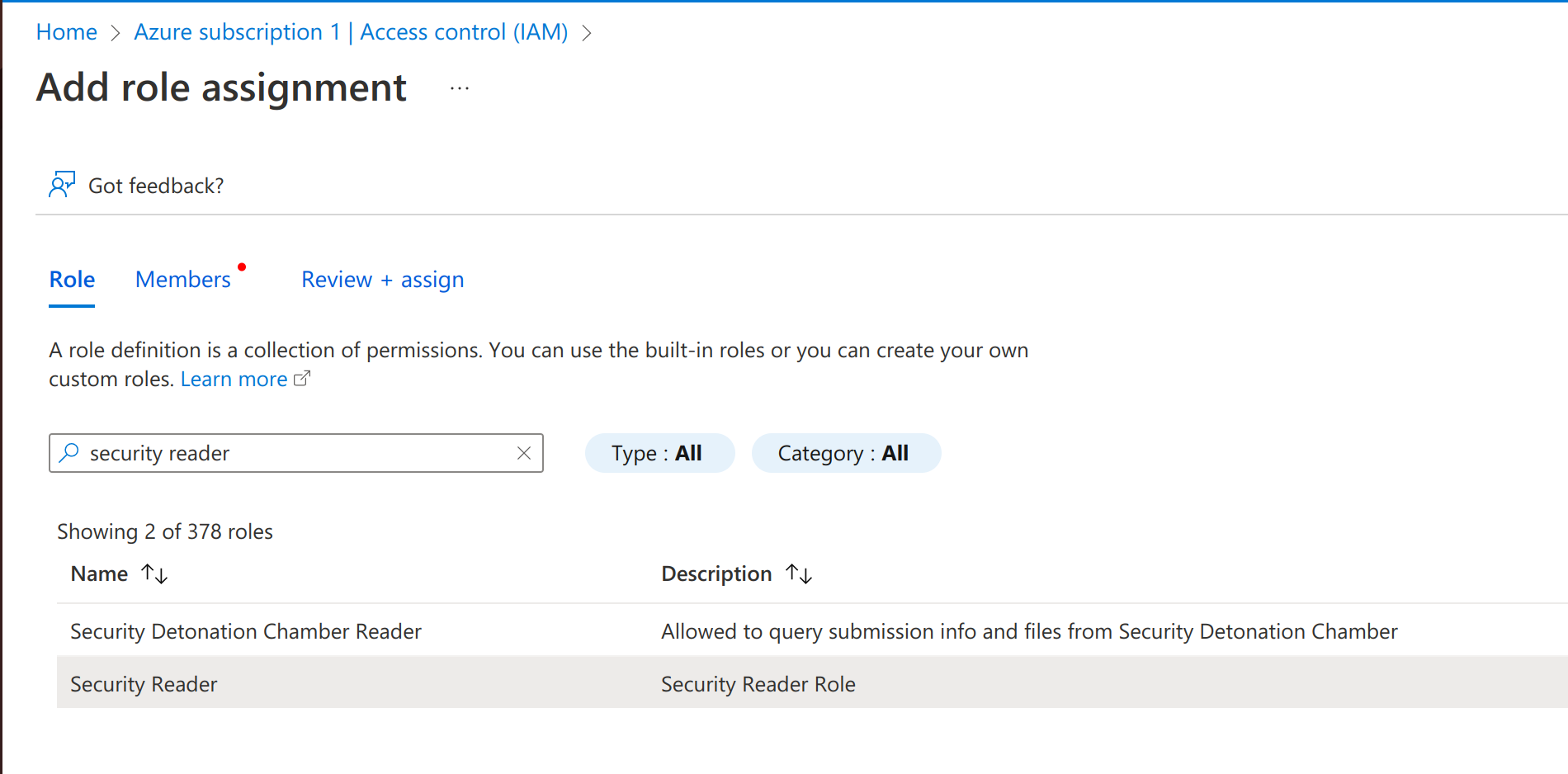Open the Azure subscription 1 Access control (IAM) breadcrumb
Screen dimensions: 1568x774
click(351, 32)
